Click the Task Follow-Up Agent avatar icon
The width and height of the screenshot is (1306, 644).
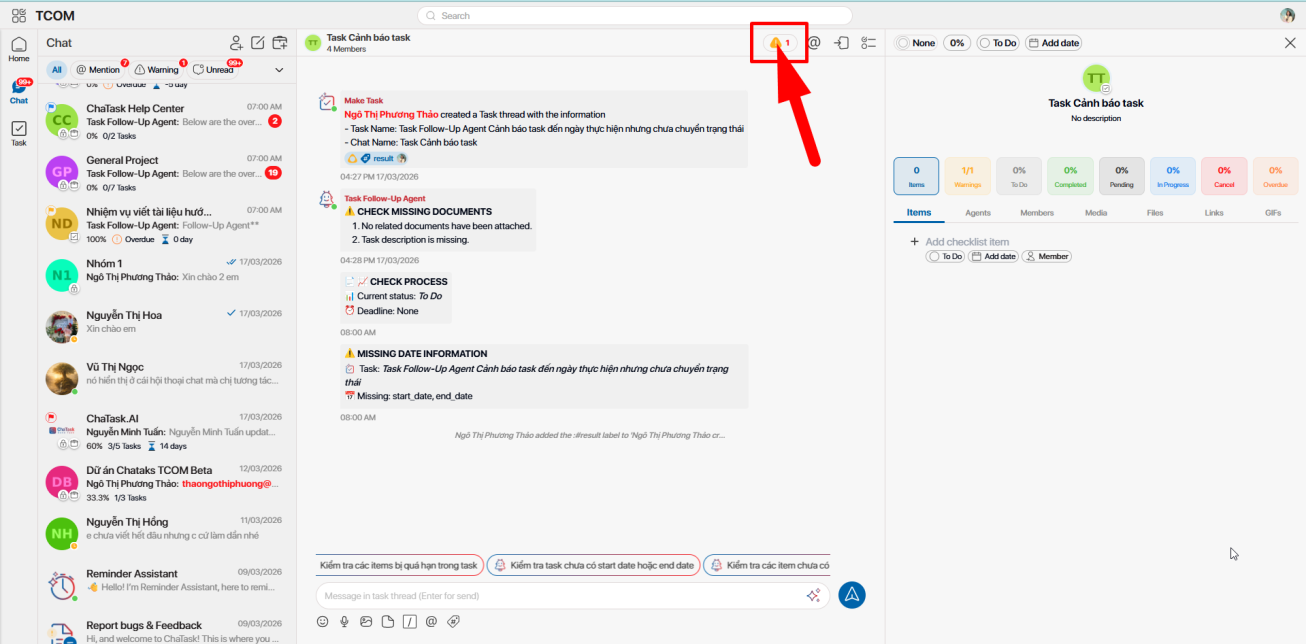pos(327,199)
